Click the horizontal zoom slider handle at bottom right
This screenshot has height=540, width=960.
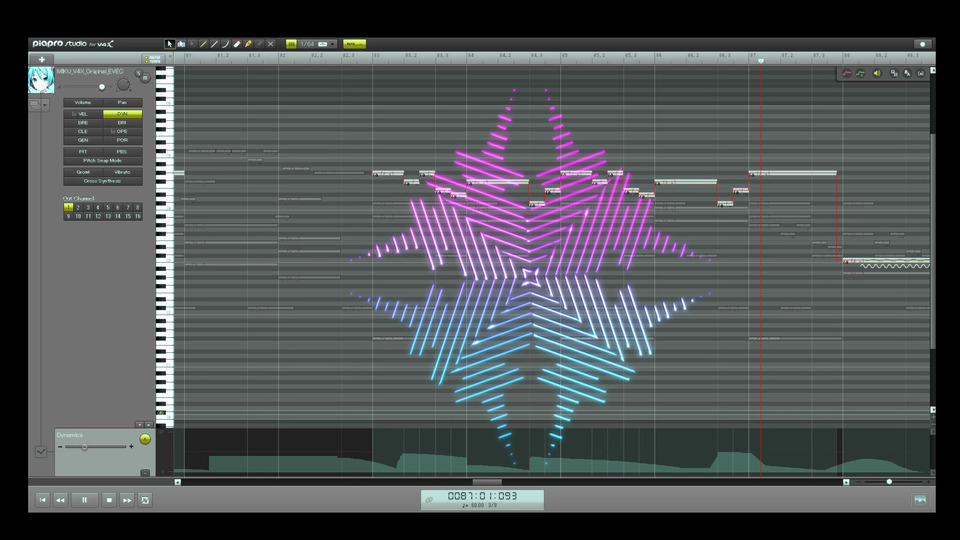[889, 482]
